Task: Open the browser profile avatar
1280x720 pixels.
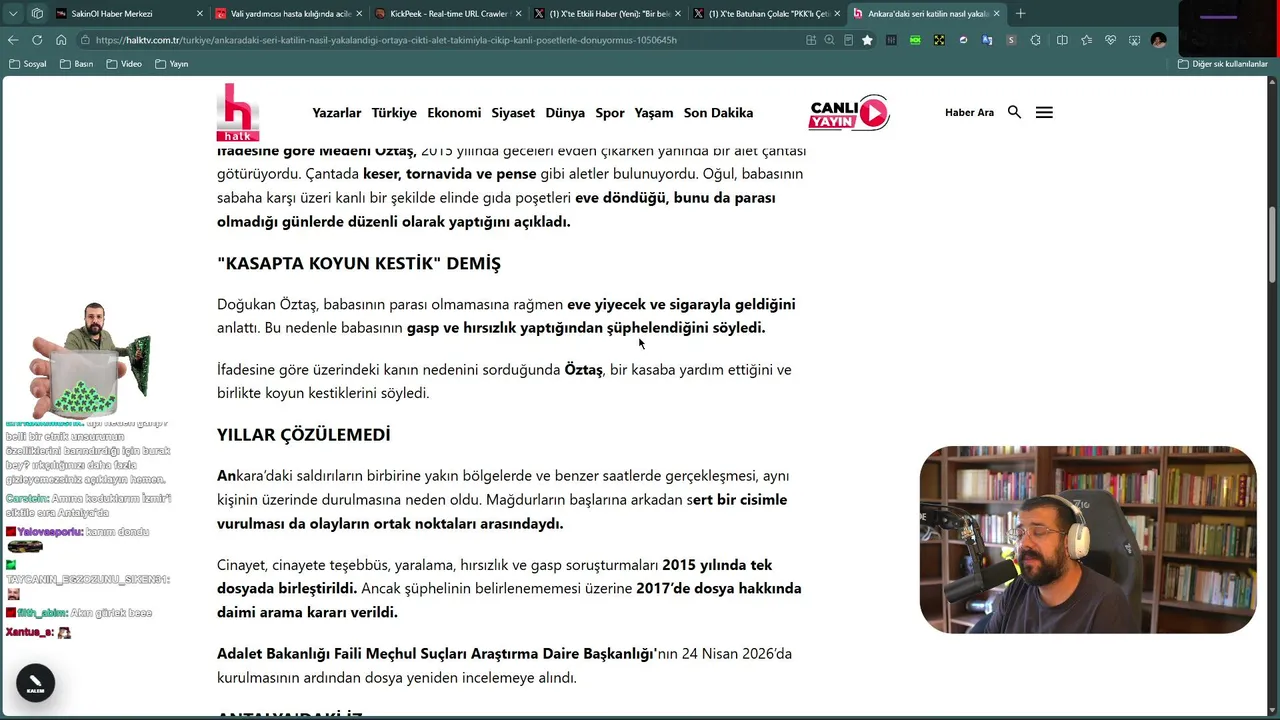Action: pyautogui.click(x=1158, y=40)
